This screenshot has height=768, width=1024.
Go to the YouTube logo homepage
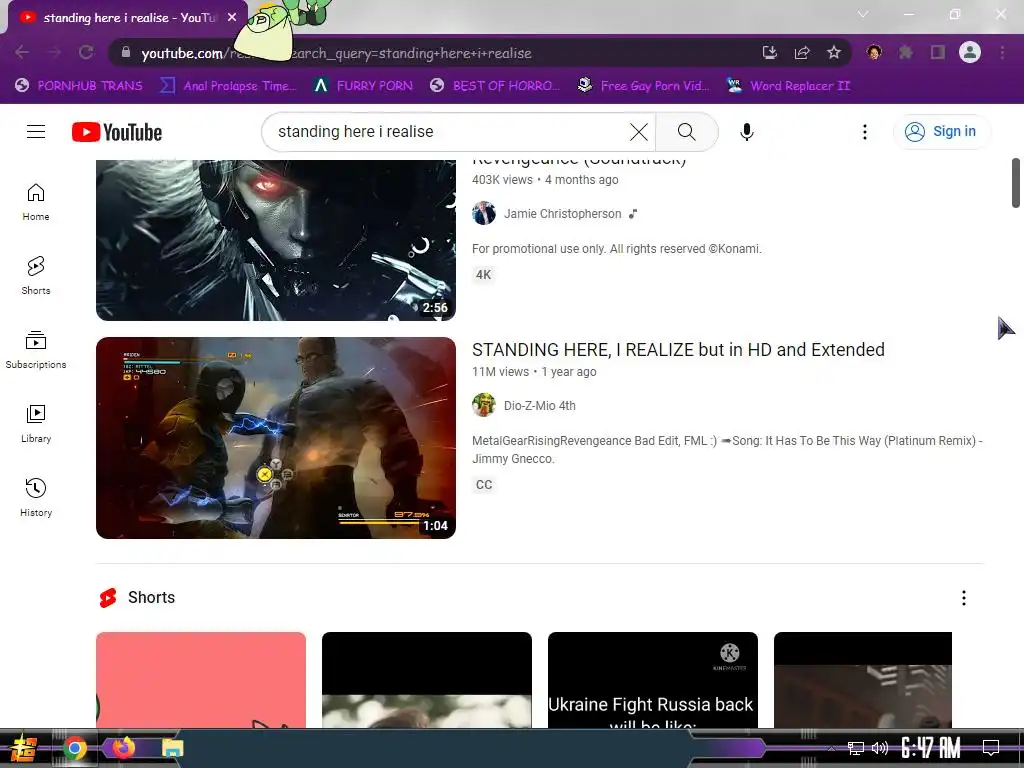pos(117,132)
